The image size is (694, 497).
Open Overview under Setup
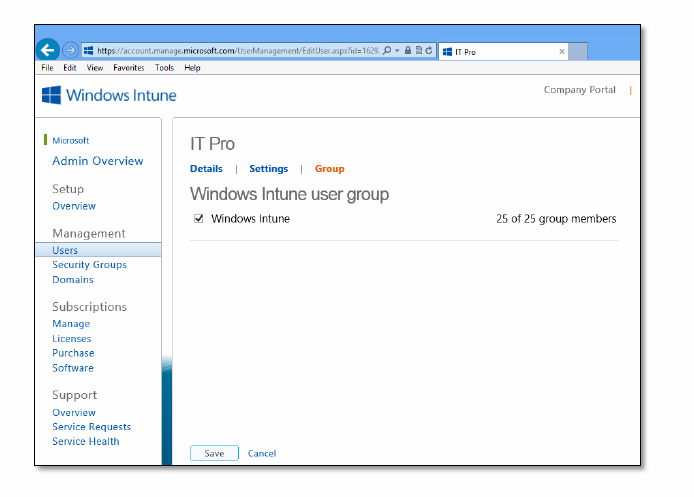click(74, 206)
